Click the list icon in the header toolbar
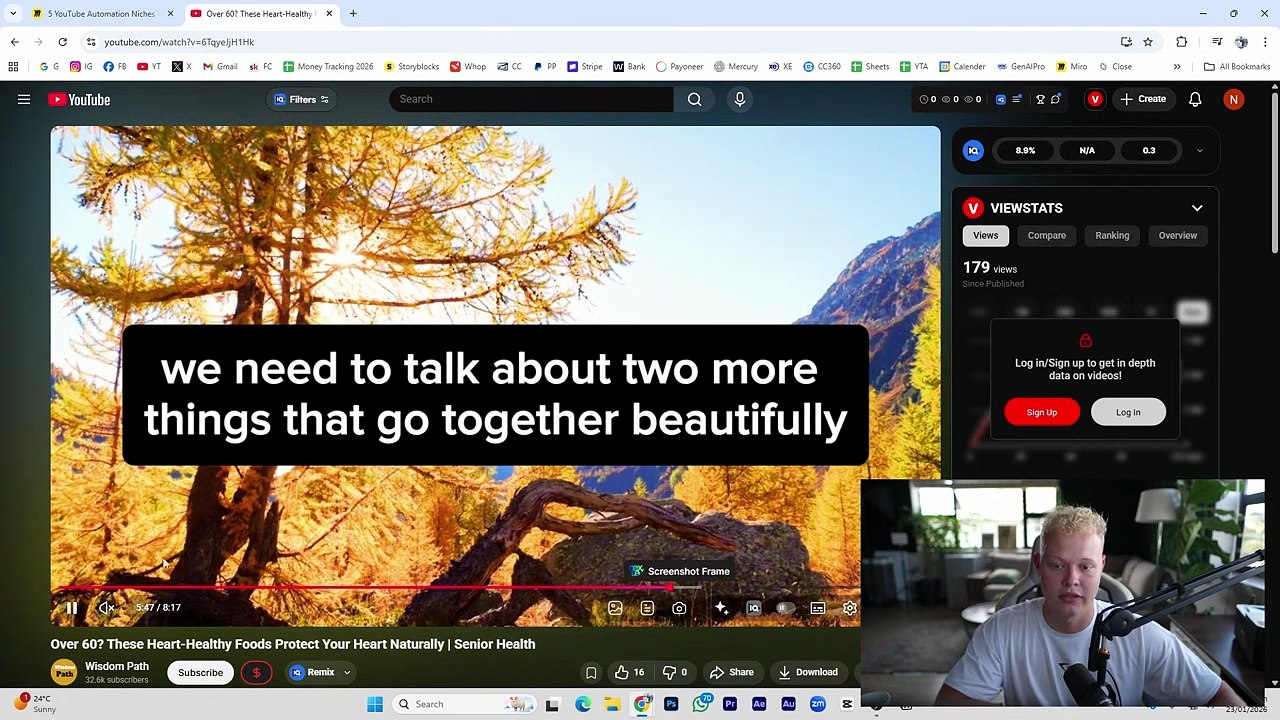Screen dimensions: 1280x720 point(1017,99)
